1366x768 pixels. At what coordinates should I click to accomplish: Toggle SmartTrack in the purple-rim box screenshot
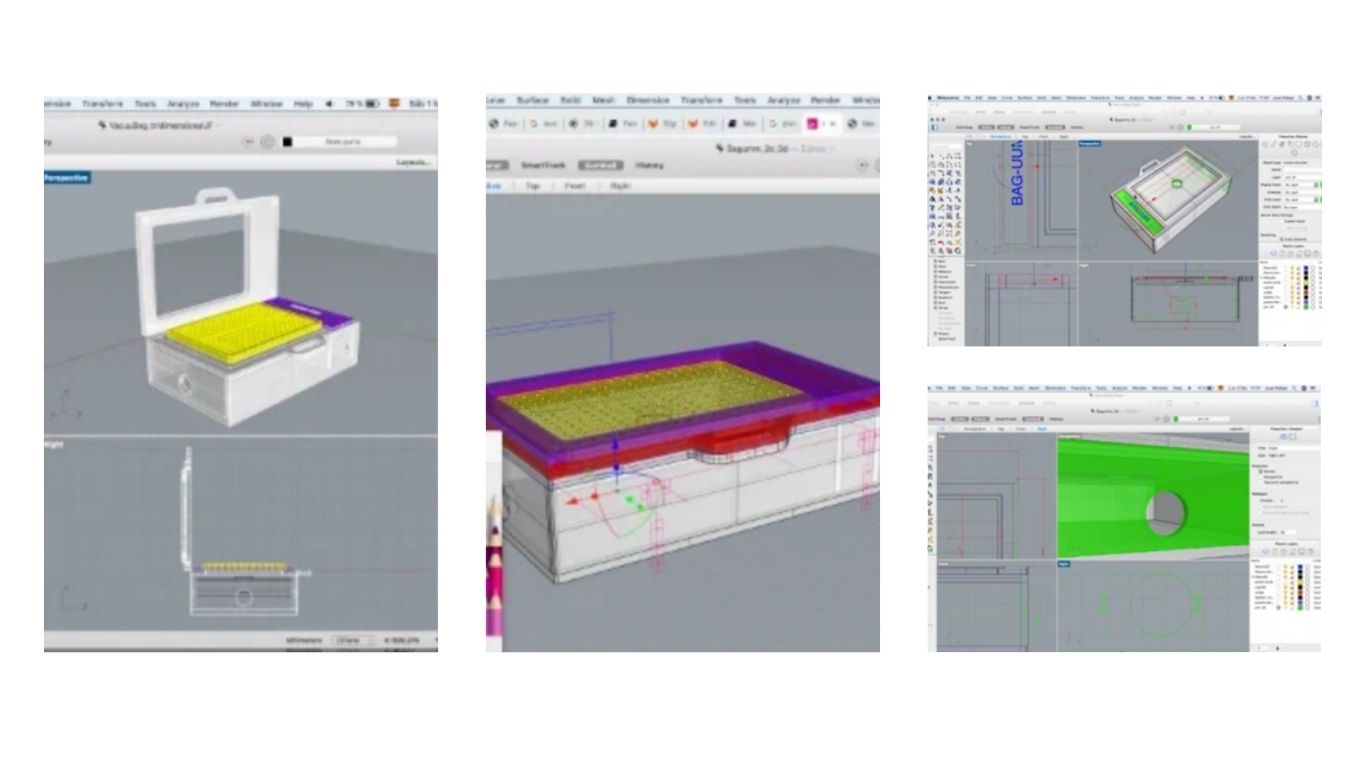click(x=543, y=165)
